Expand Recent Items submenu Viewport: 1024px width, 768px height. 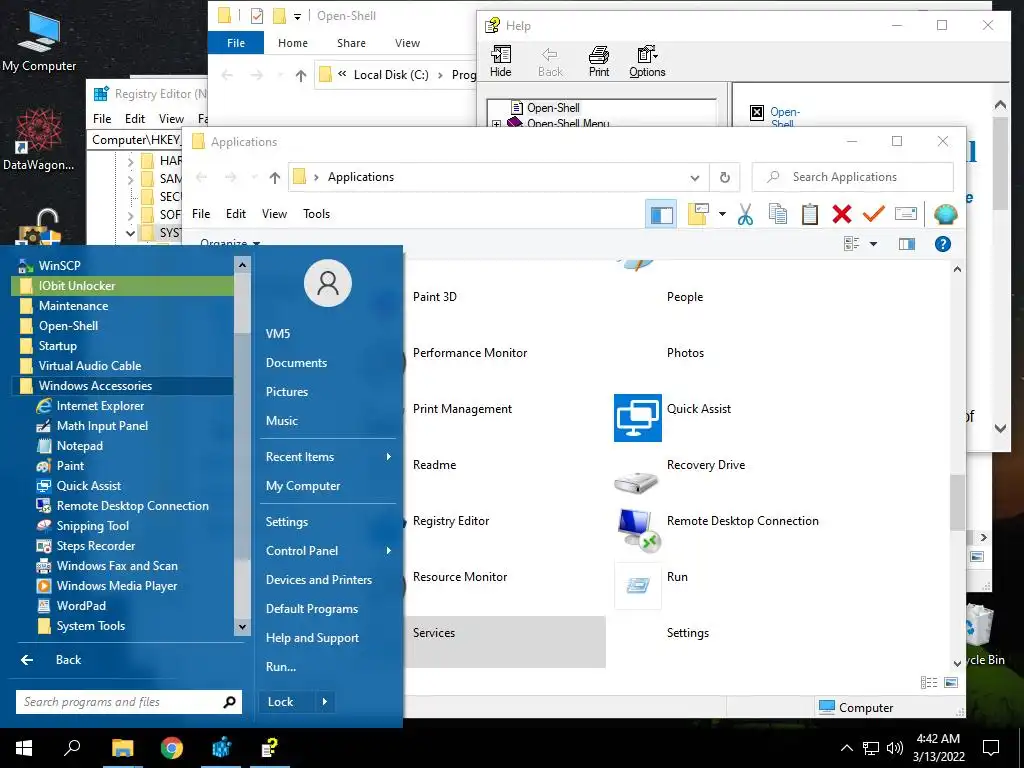328,456
